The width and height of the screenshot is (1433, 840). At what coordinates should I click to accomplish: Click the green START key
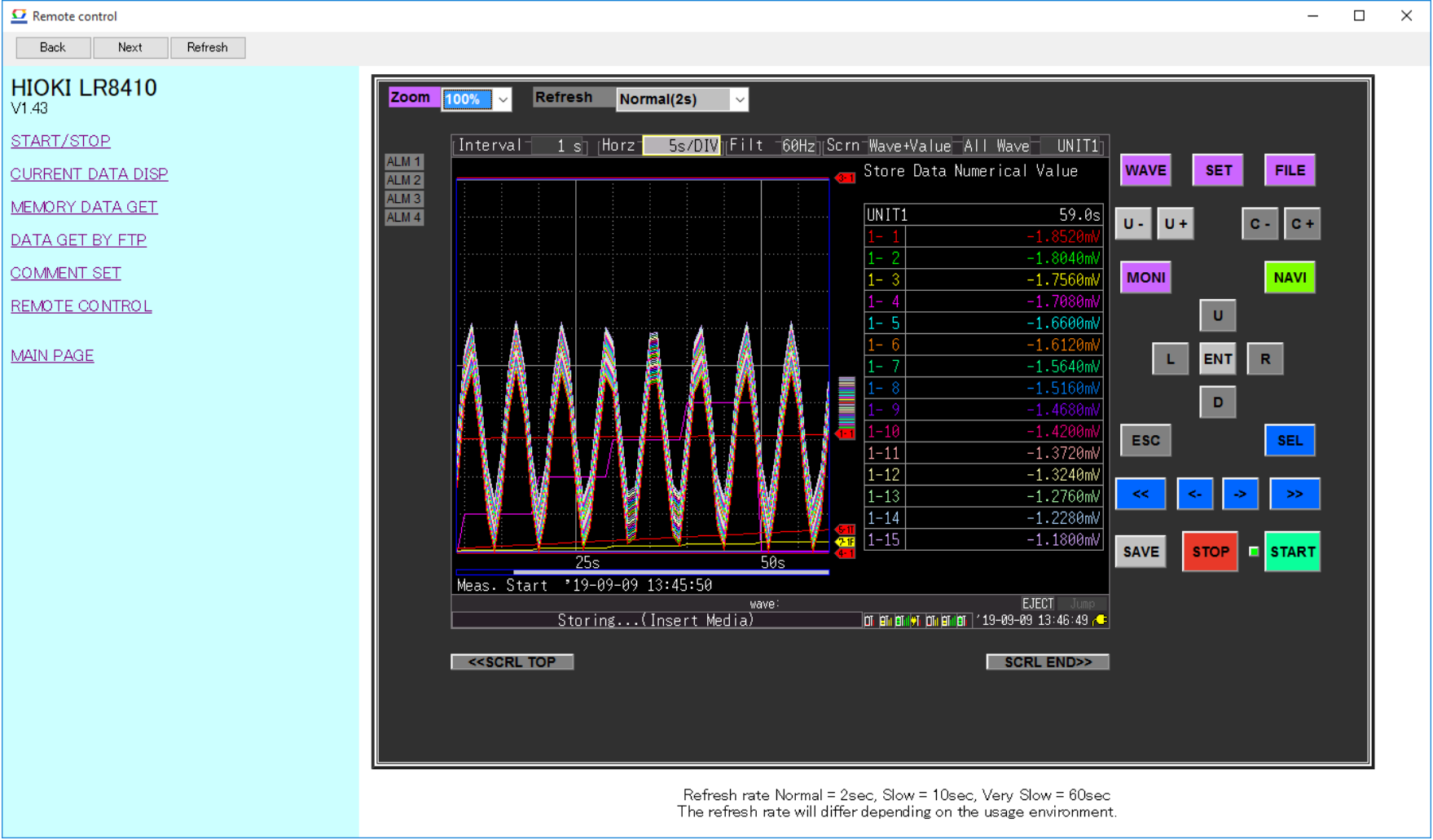click(x=1293, y=552)
